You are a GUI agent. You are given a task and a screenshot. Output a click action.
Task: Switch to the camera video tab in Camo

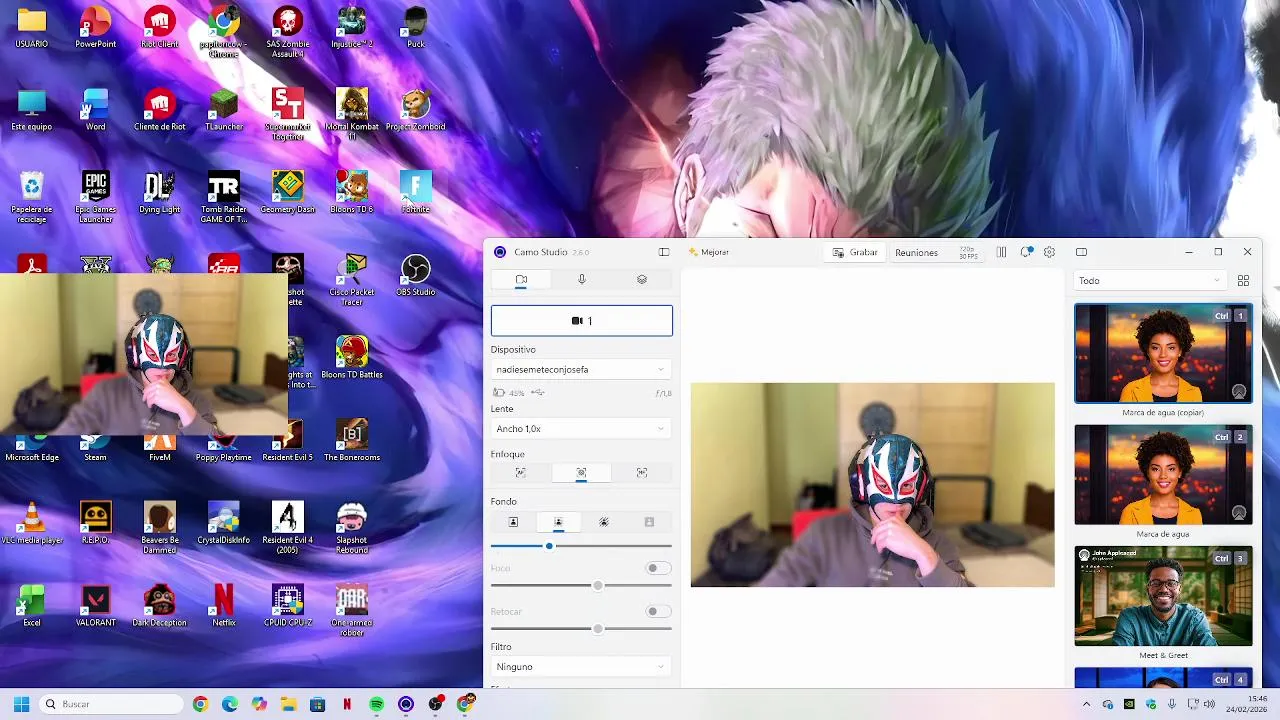click(521, 280)
